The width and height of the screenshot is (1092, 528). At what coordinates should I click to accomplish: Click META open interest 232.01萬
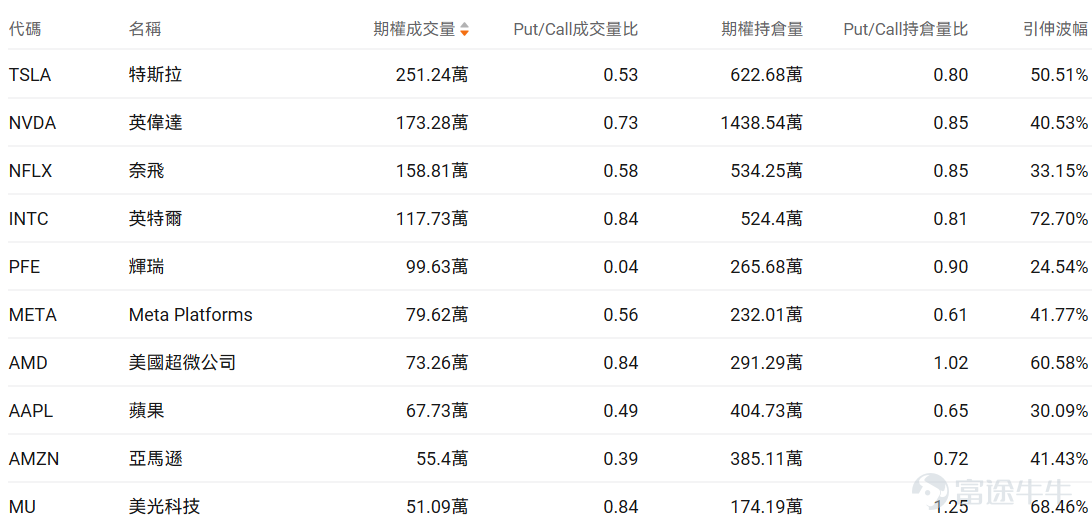pyautogui.click(x=767, y=315)
